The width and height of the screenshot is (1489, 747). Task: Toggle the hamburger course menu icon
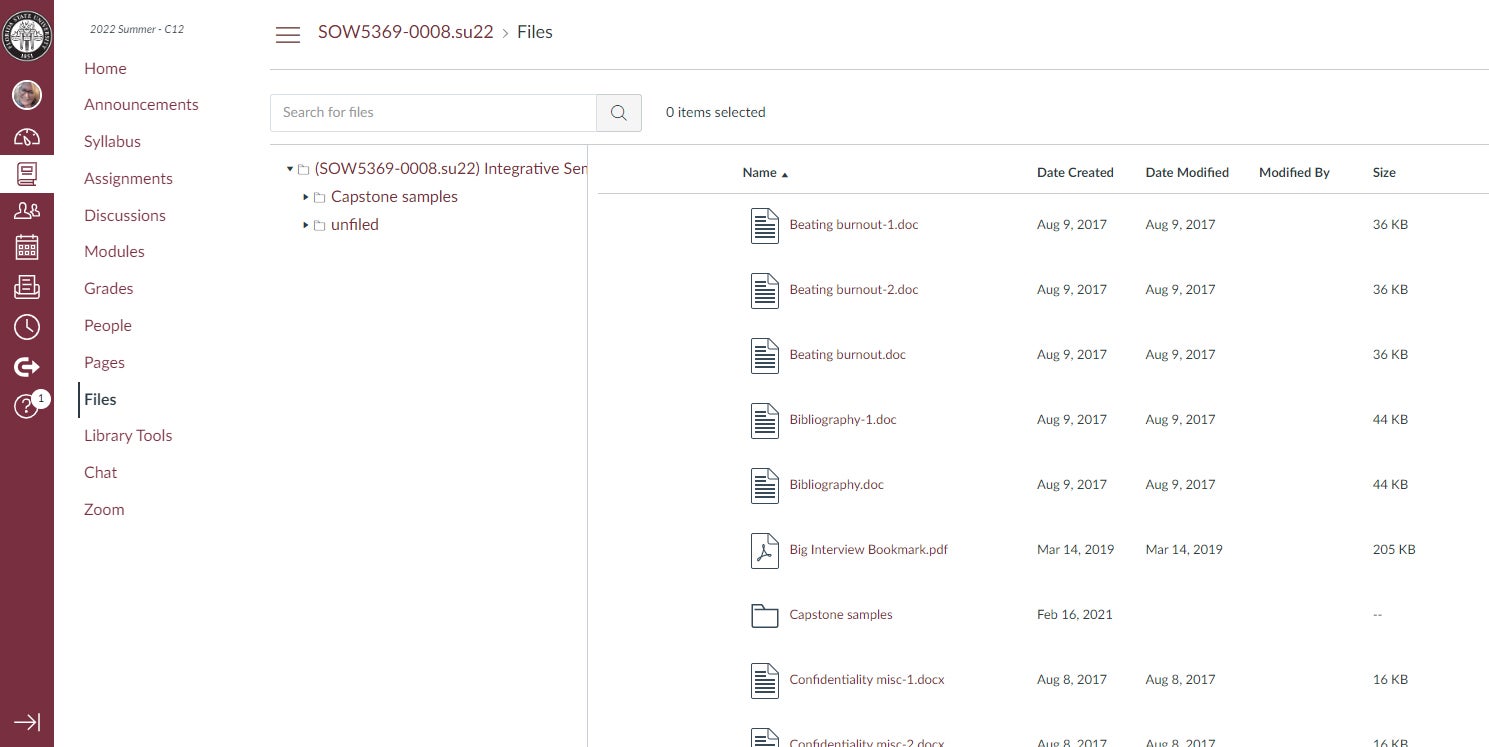(x=288, y=35)
